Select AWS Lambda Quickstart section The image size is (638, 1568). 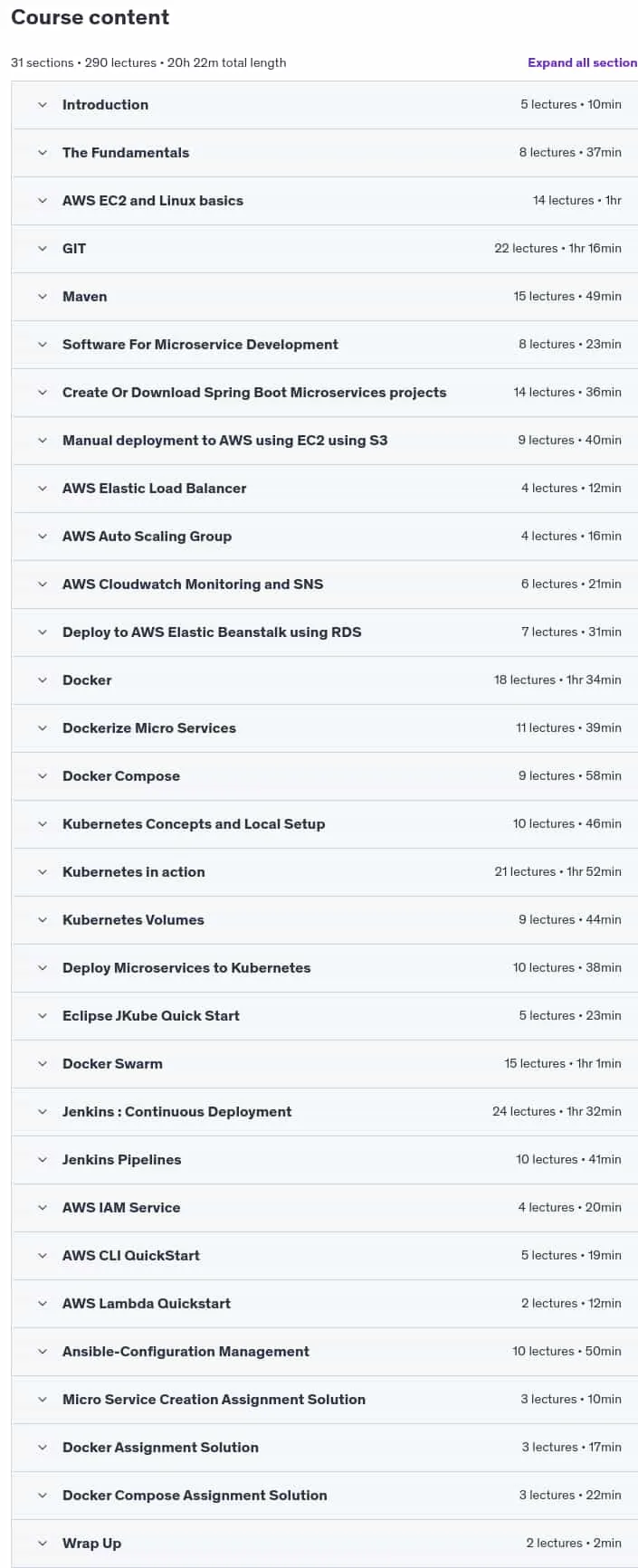325,1304
